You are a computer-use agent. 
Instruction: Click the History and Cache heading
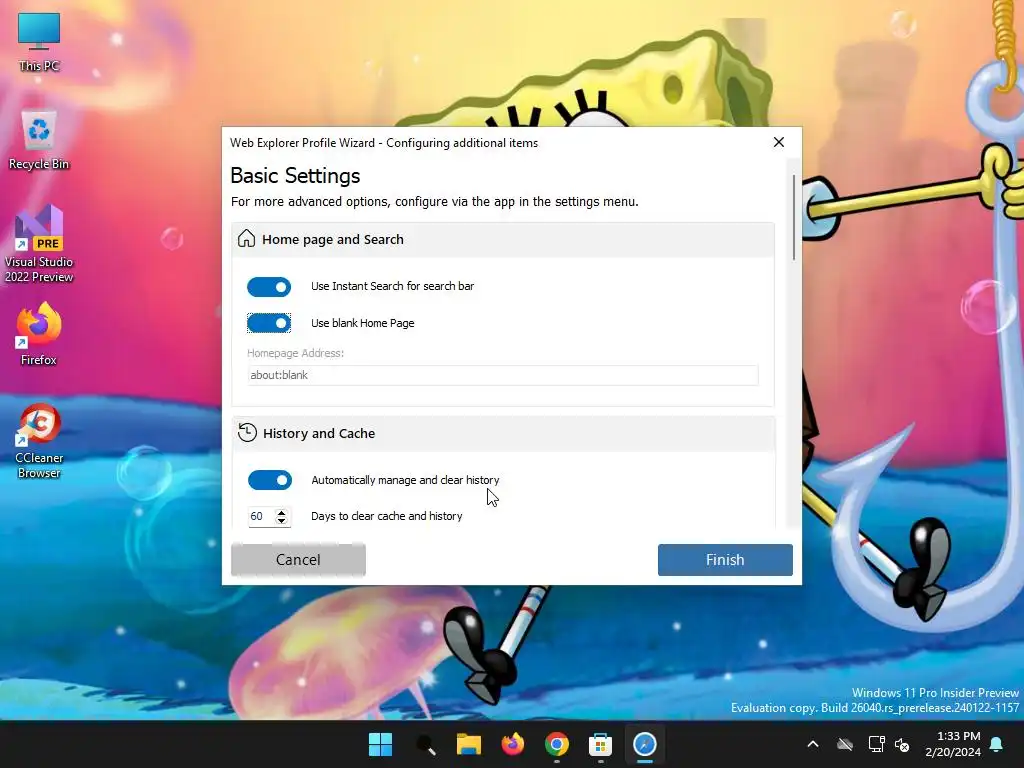tap(319, 434)
